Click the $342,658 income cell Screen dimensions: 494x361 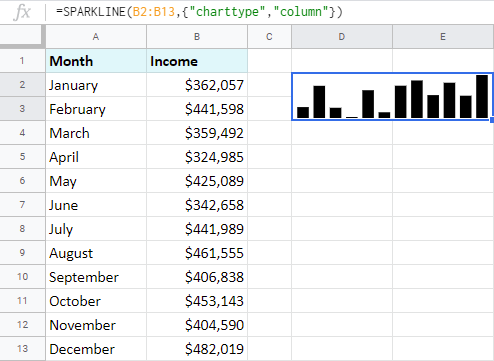(x=197, y=205)
